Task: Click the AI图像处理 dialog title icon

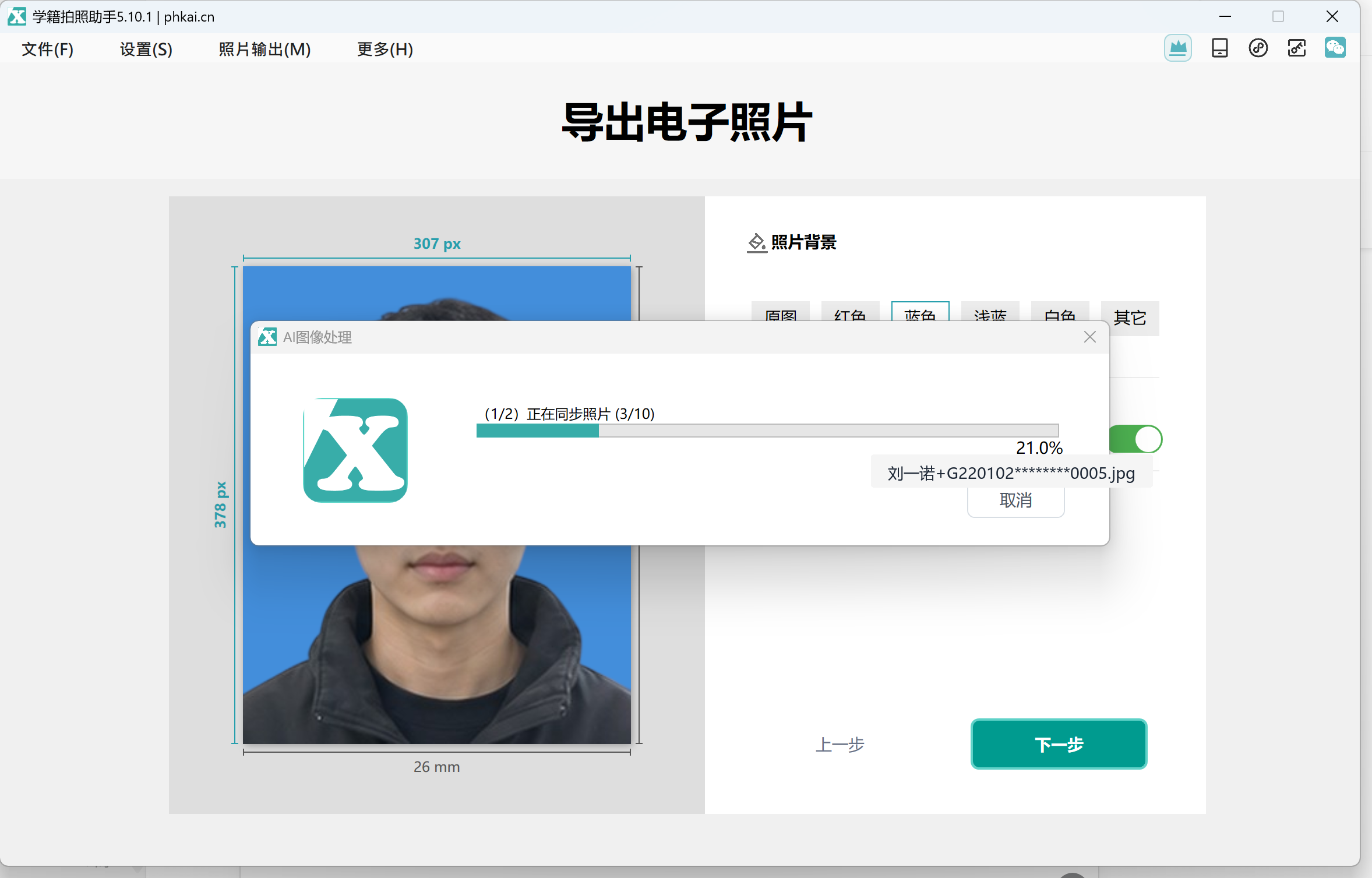Action: click(267, 337)
